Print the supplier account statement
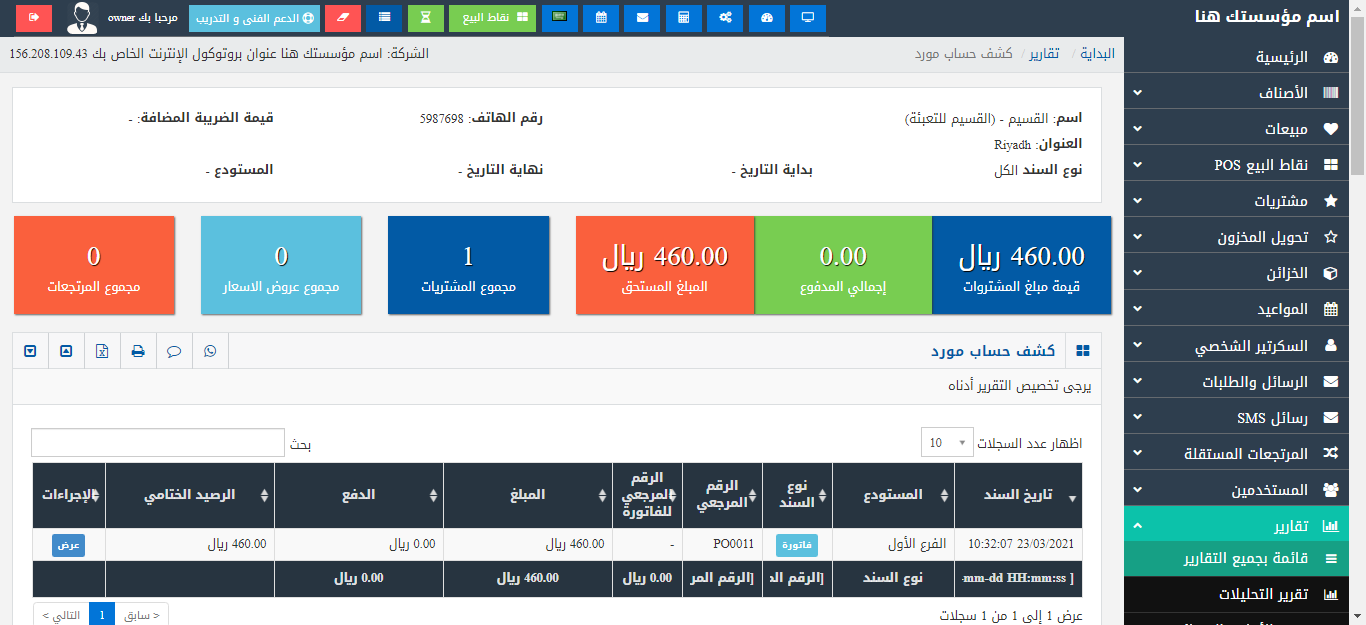Viewport: 1366px width, 625px height. click(138, 351)
